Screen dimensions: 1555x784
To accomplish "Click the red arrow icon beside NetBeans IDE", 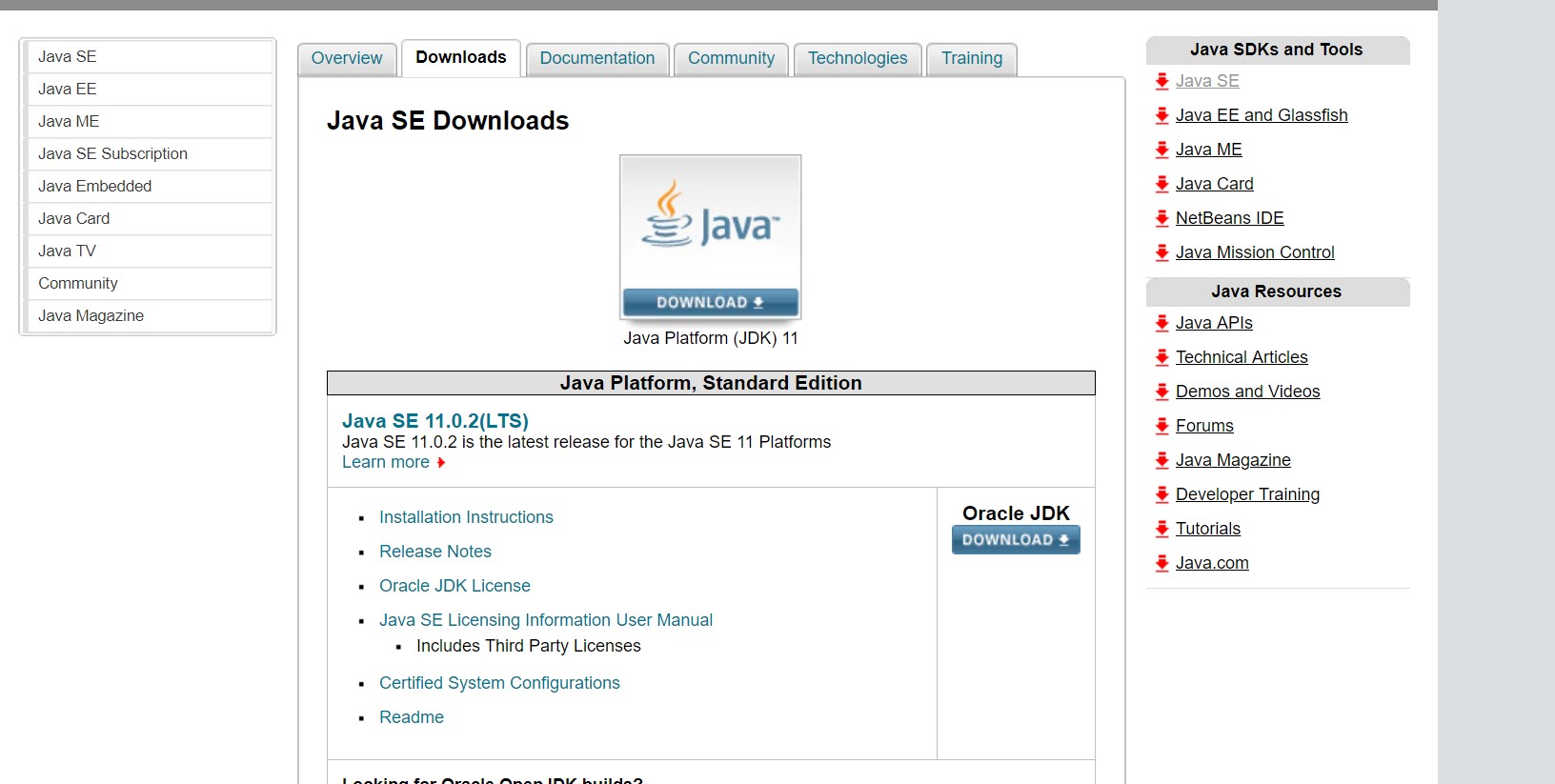I will [x=1161, y=219].
